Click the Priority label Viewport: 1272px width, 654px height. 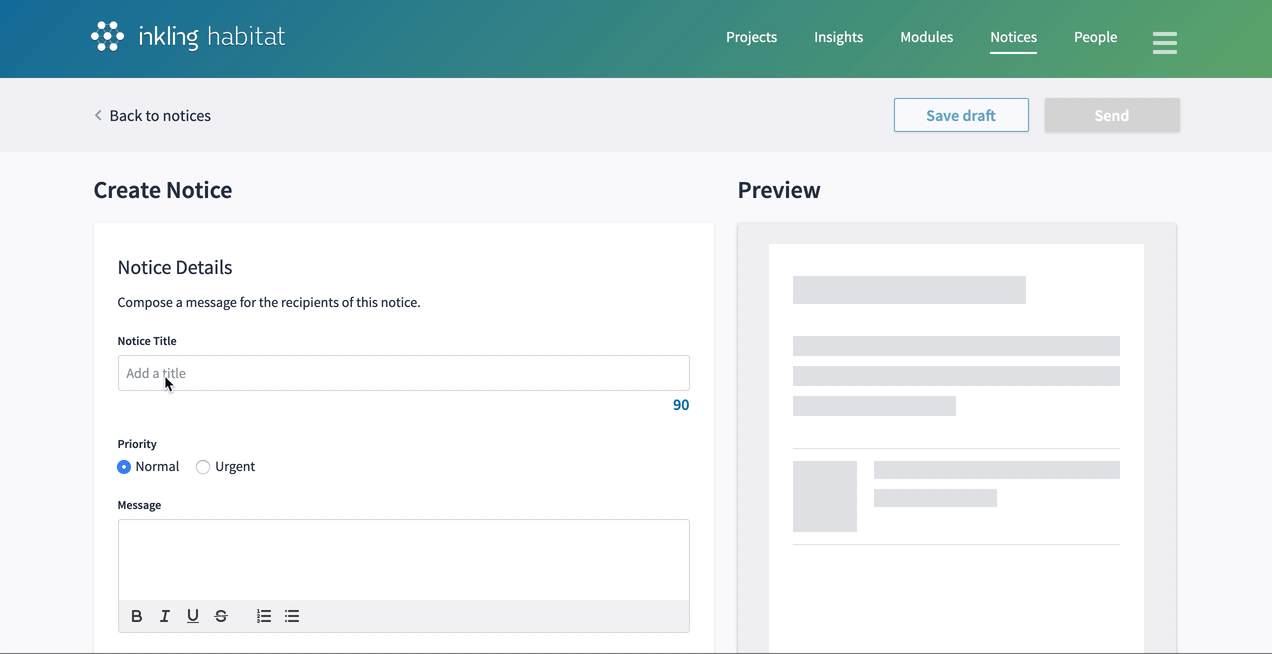137,444
